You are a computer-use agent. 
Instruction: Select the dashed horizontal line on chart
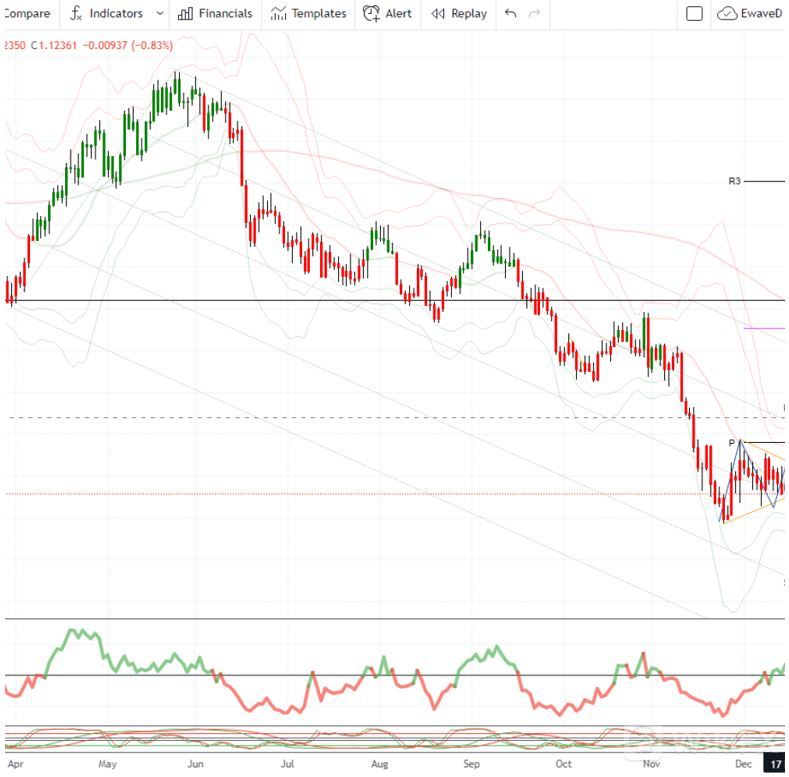(300, 417)
